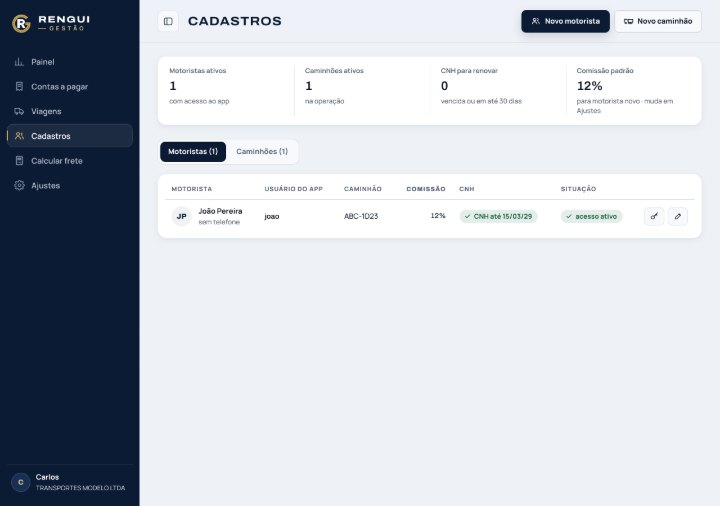
Task: Add a Novo caminhão
Action: coord(658,21)
